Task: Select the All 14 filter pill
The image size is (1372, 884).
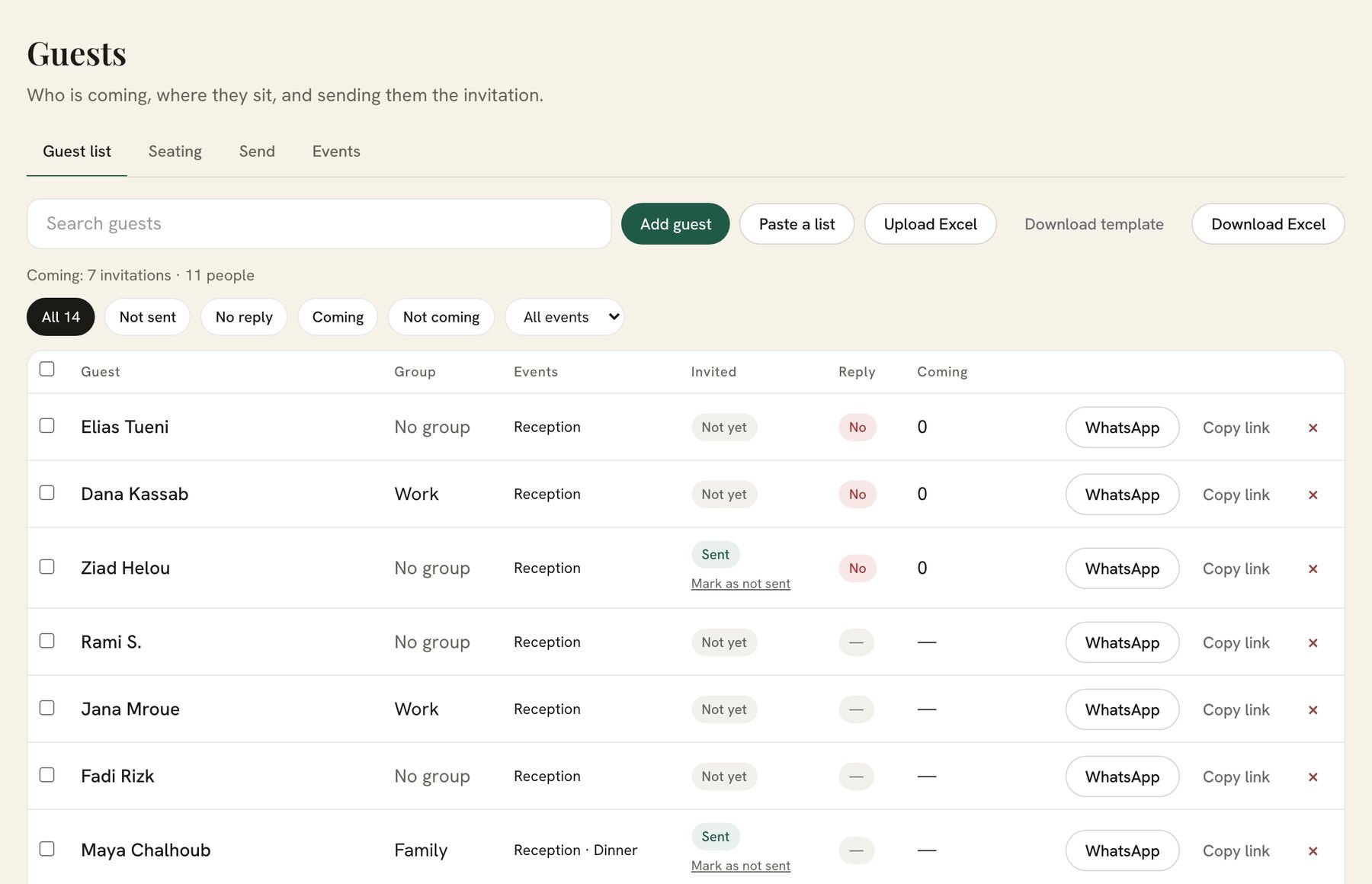Action: point(61,317)
